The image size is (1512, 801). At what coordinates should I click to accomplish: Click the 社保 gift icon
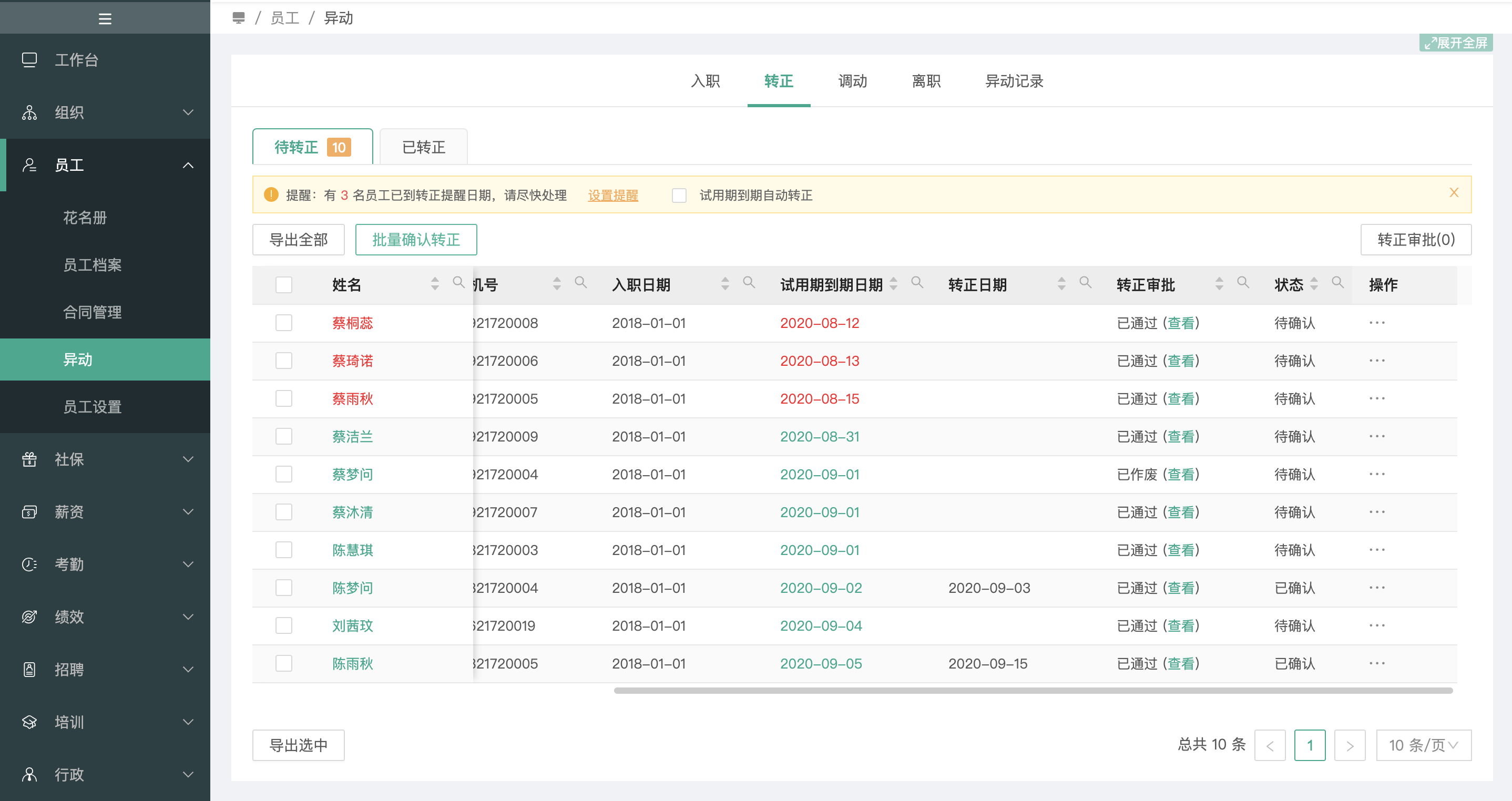[x=29, y=459]
